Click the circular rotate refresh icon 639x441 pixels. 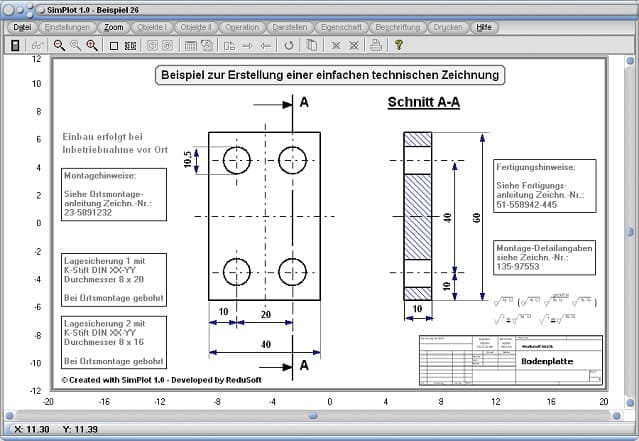(x=289, y=45)
